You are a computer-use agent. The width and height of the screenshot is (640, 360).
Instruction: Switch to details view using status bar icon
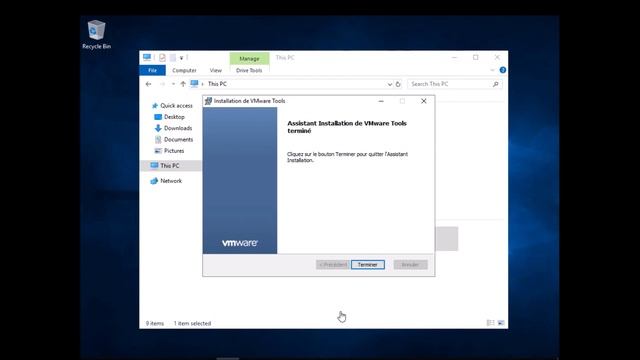[x=491, y=323]
